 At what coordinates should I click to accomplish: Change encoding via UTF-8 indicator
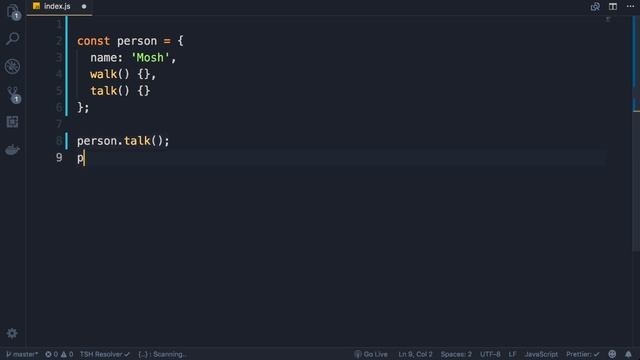[x=490, y=354]
